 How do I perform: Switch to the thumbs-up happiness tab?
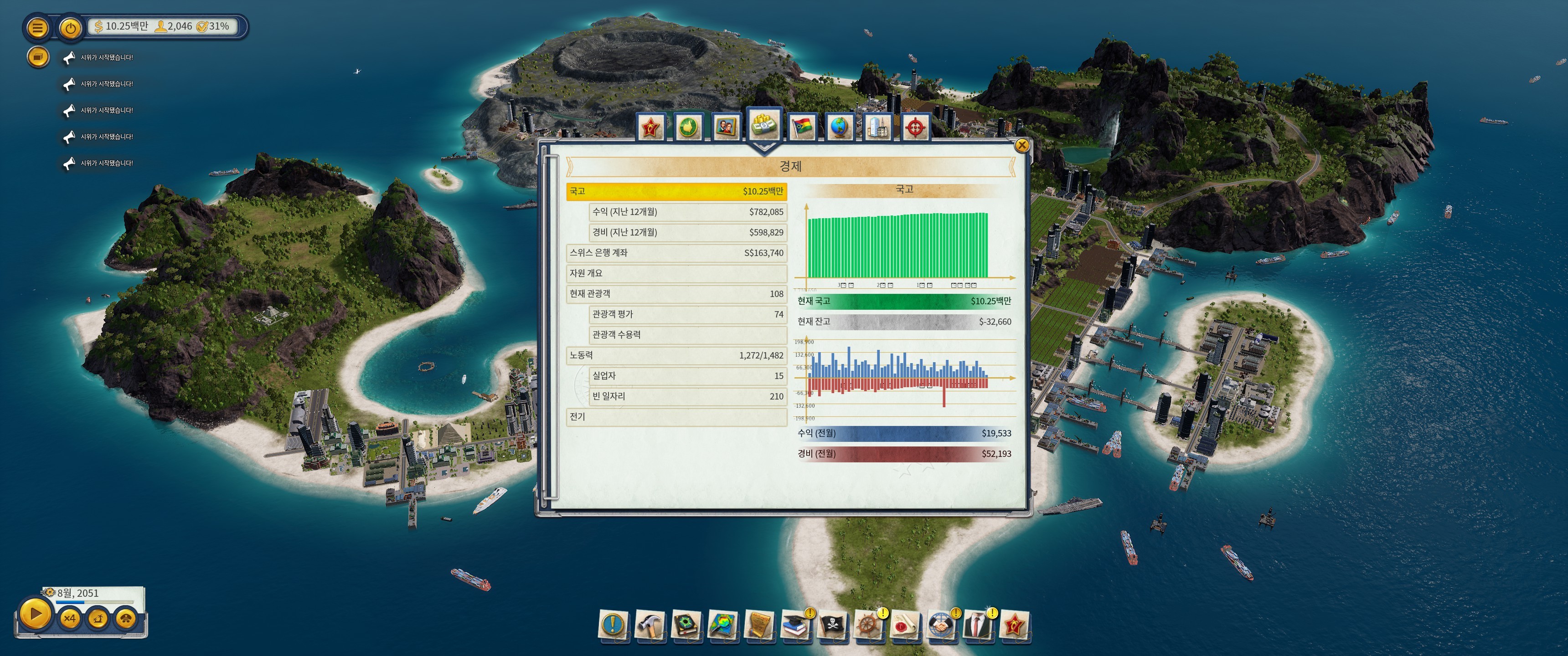[x=688, y=127]
